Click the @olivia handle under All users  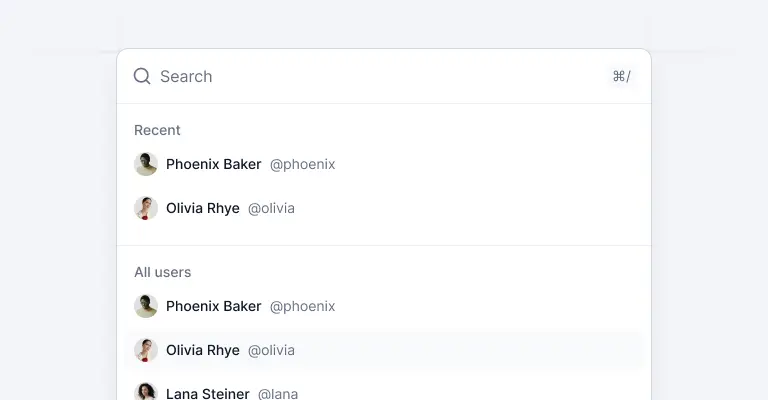pyautogui.click(x=271, y=350)
